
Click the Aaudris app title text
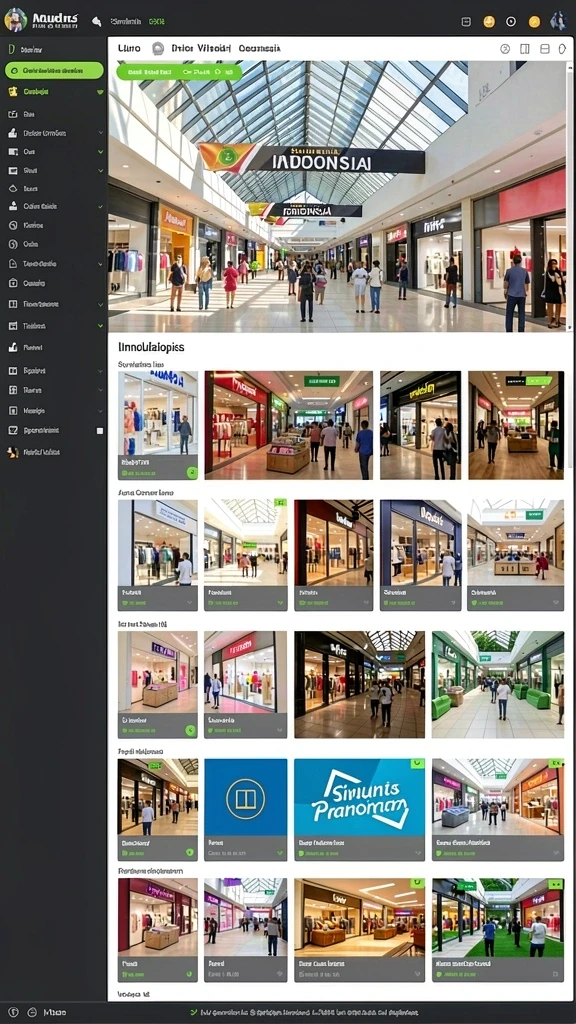(x=55, y=17)
